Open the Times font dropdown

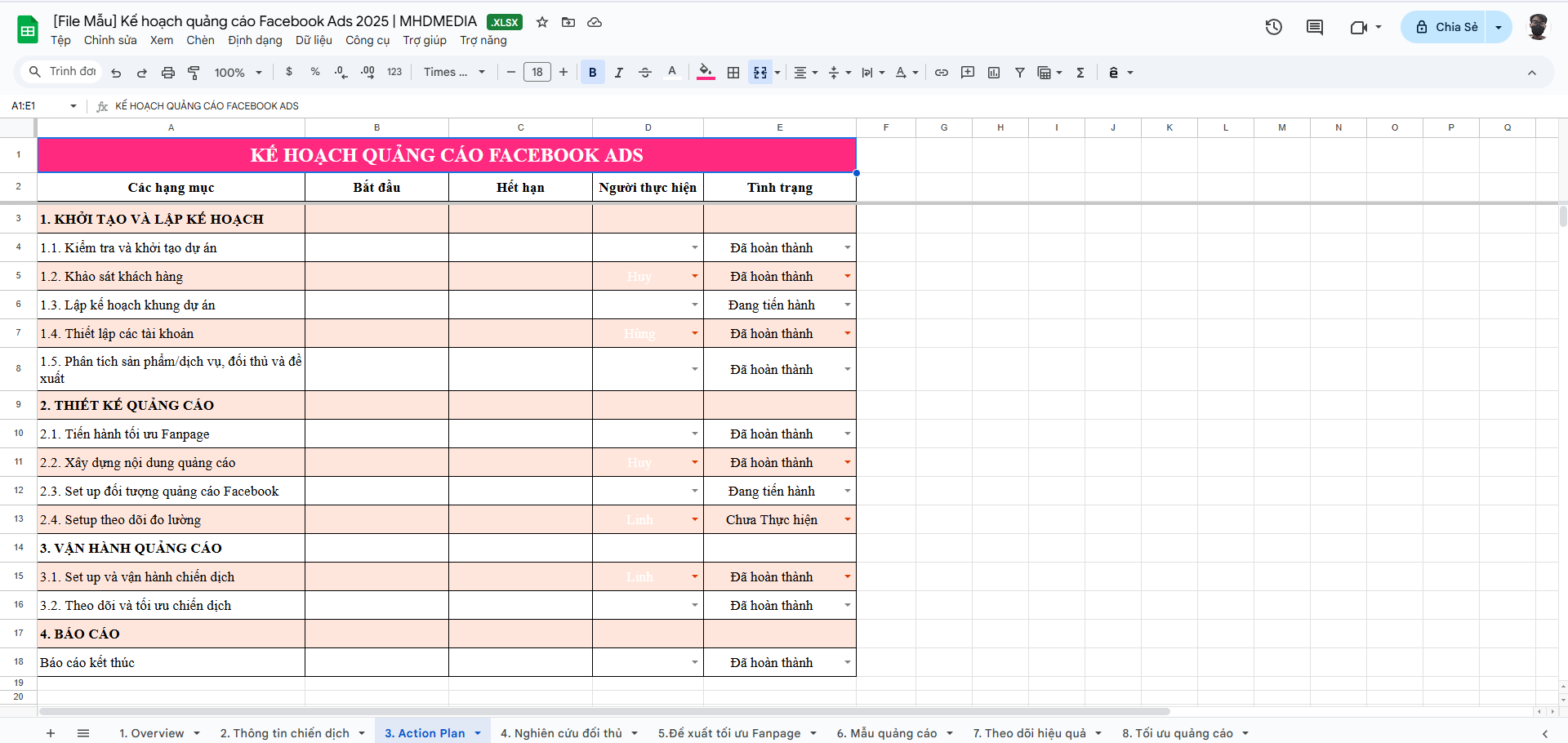(x=454, y=72)
